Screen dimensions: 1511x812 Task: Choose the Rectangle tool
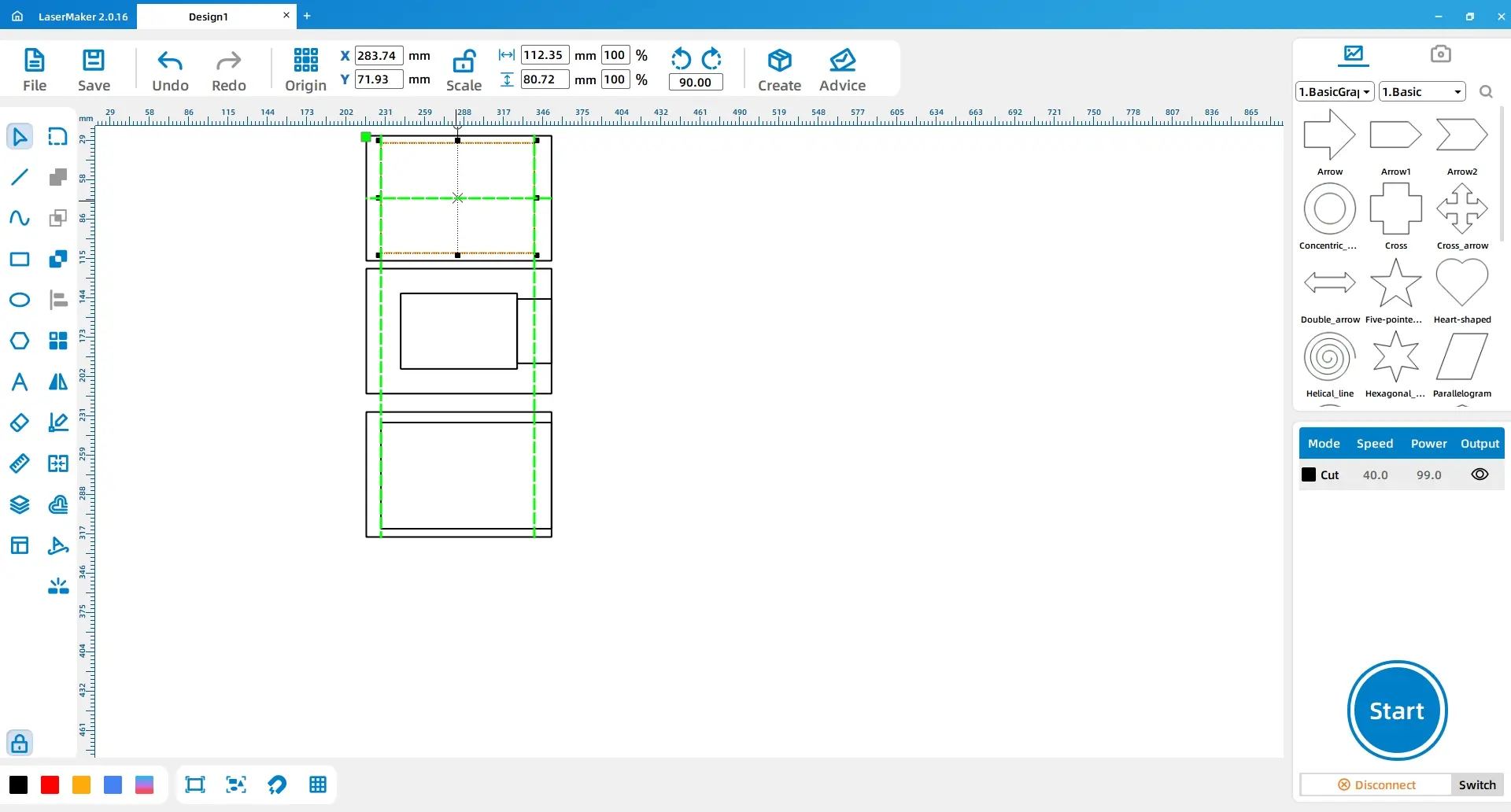pos(20,259)
